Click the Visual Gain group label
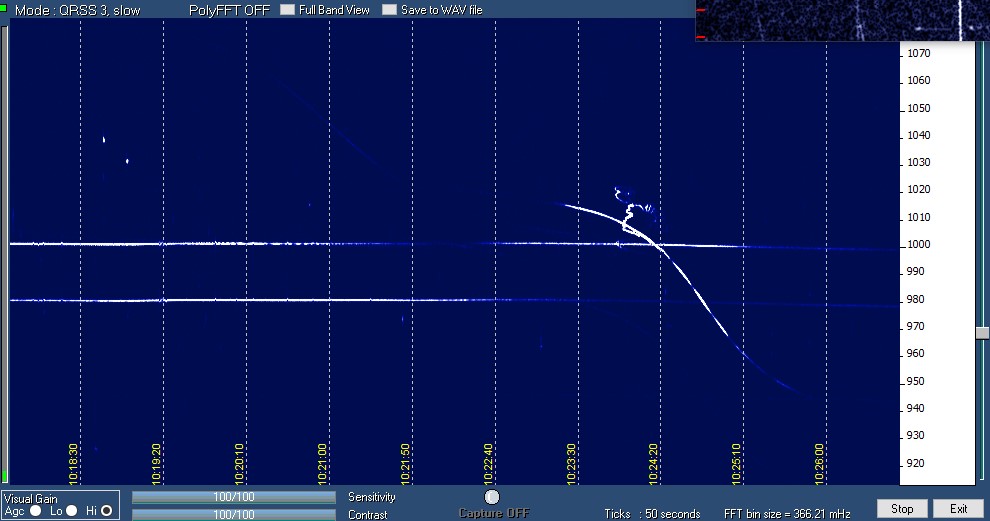This screenshot has height=521, width=990. tap(31, 498)
